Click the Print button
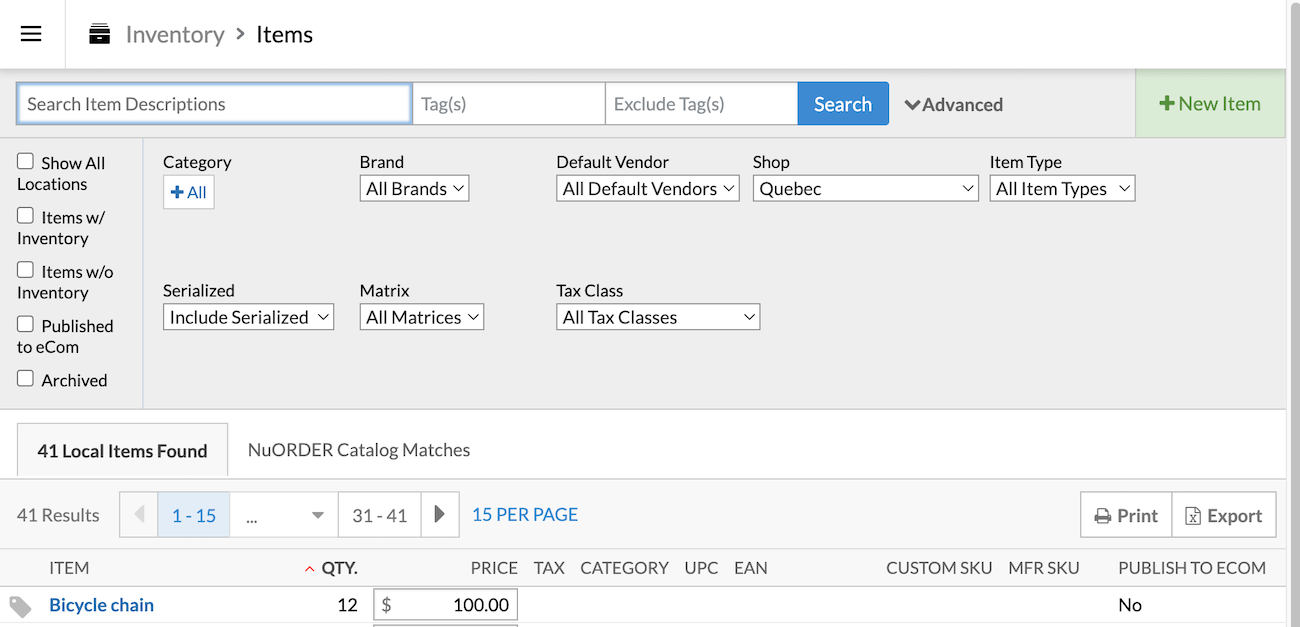1300x627 pixels. 1126,515
